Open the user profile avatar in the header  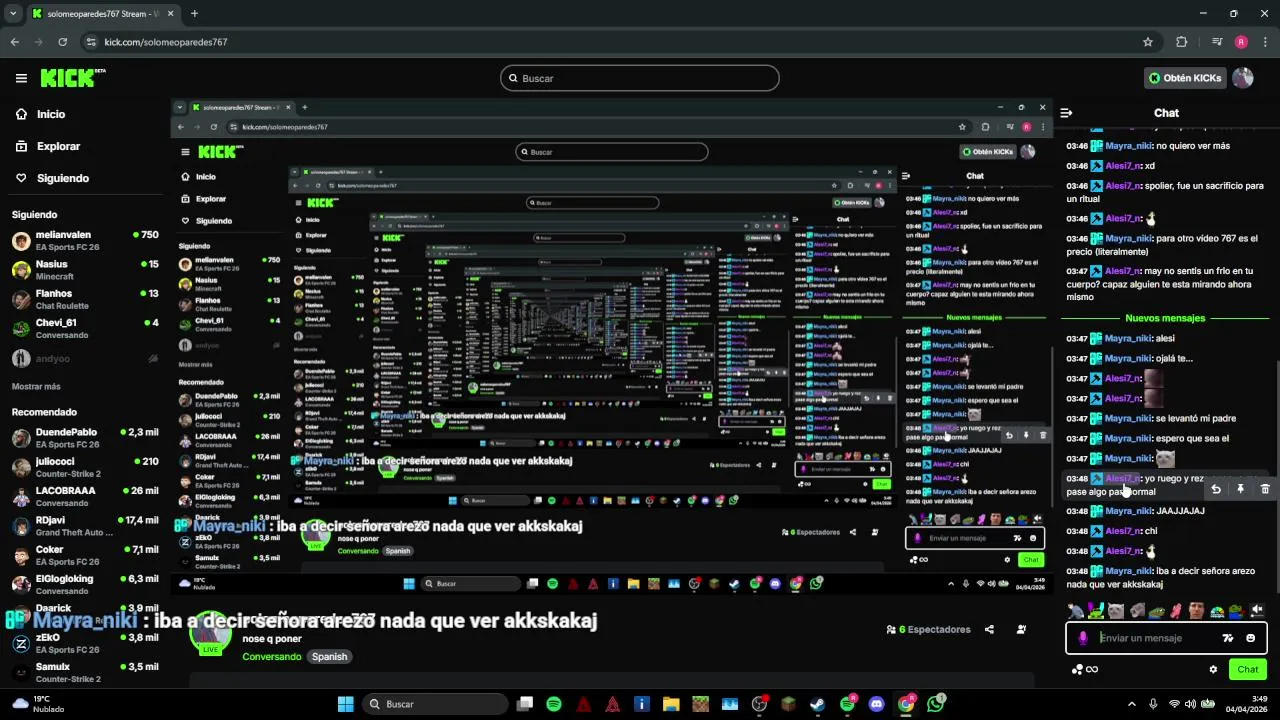pos(1243,78)
